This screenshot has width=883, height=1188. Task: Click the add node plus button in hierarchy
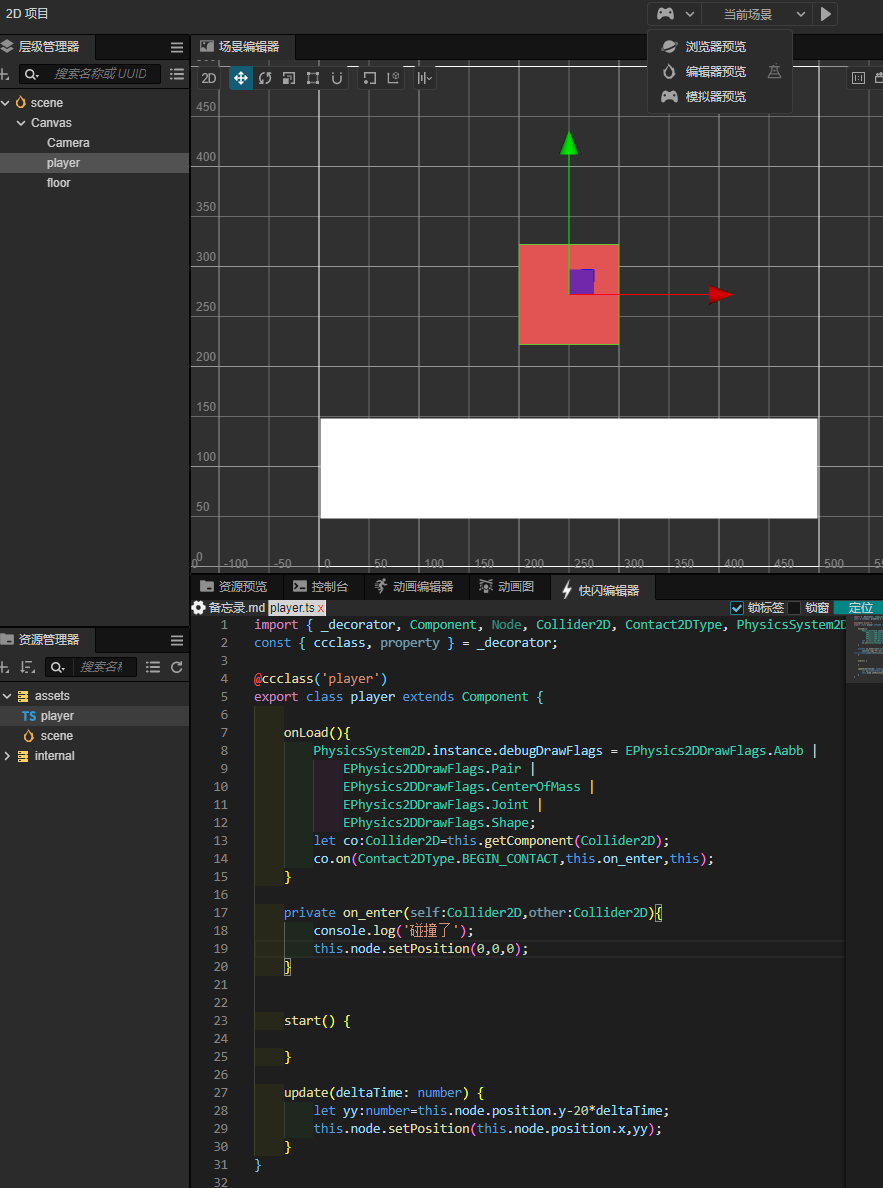coord(5,73)
